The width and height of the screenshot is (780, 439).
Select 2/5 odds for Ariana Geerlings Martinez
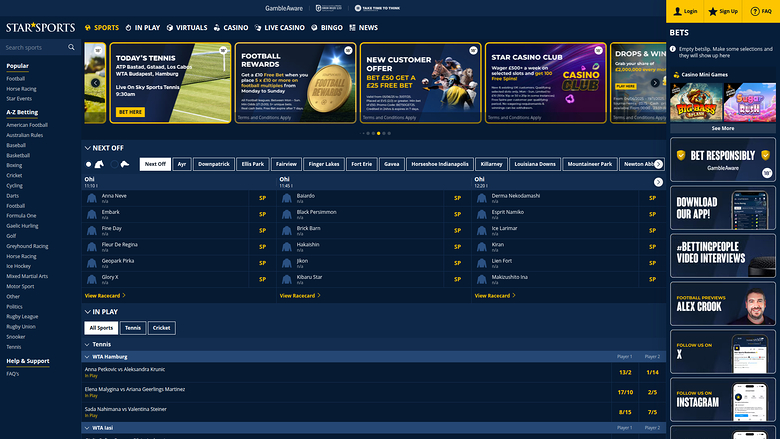(x=652, y=392)
